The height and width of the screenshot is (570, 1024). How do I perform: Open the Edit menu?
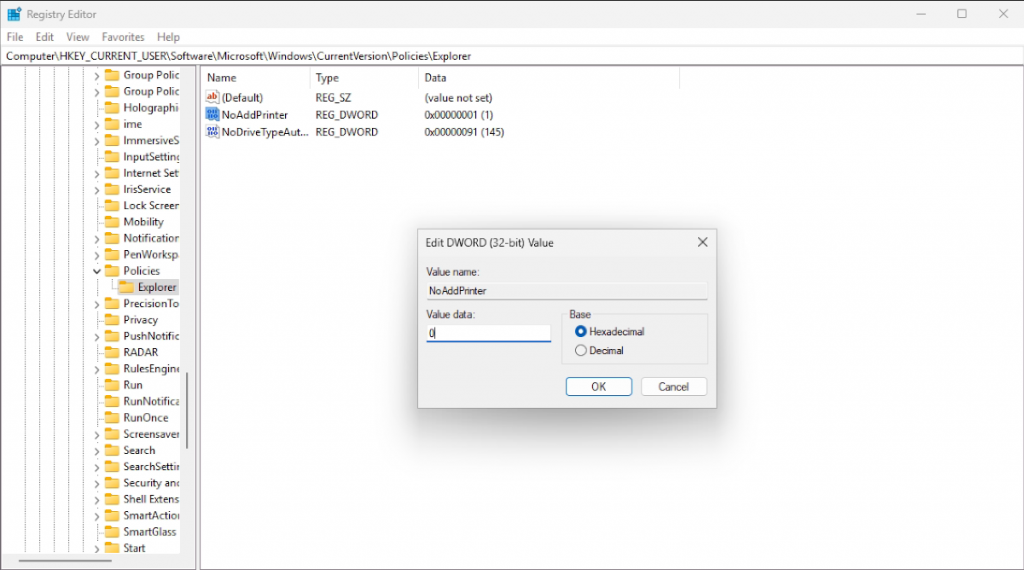coord(45,37)
